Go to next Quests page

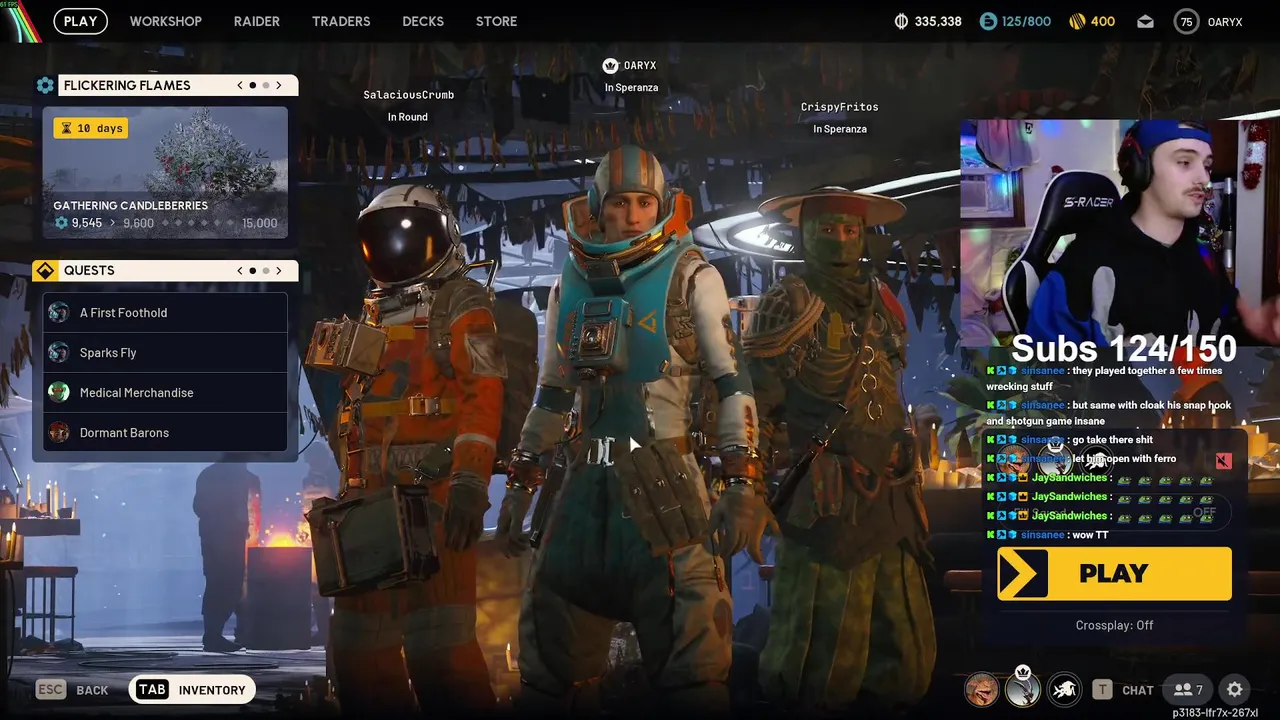point(278,270)
